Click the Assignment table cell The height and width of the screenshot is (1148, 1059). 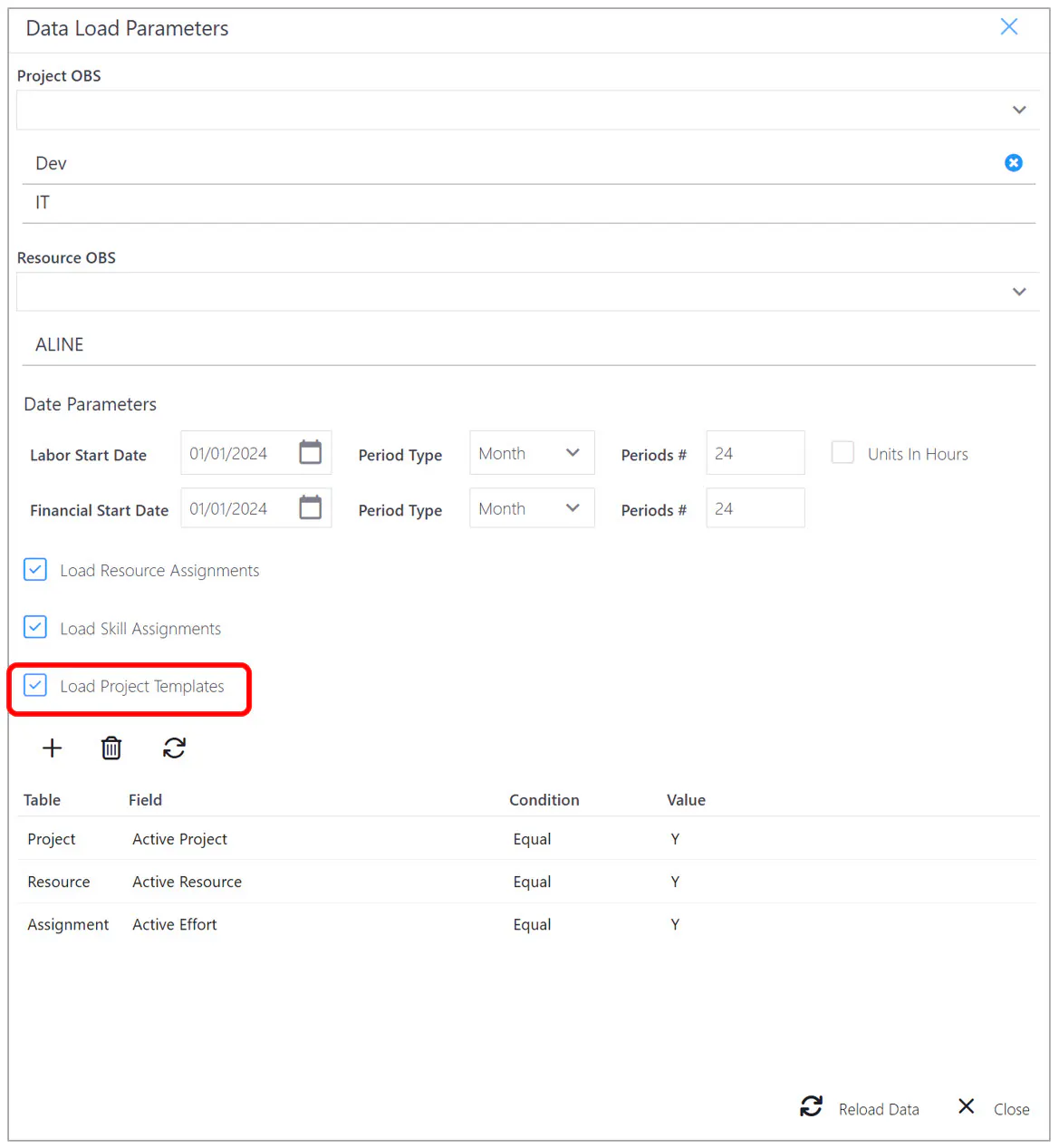[x=68, y=924]
